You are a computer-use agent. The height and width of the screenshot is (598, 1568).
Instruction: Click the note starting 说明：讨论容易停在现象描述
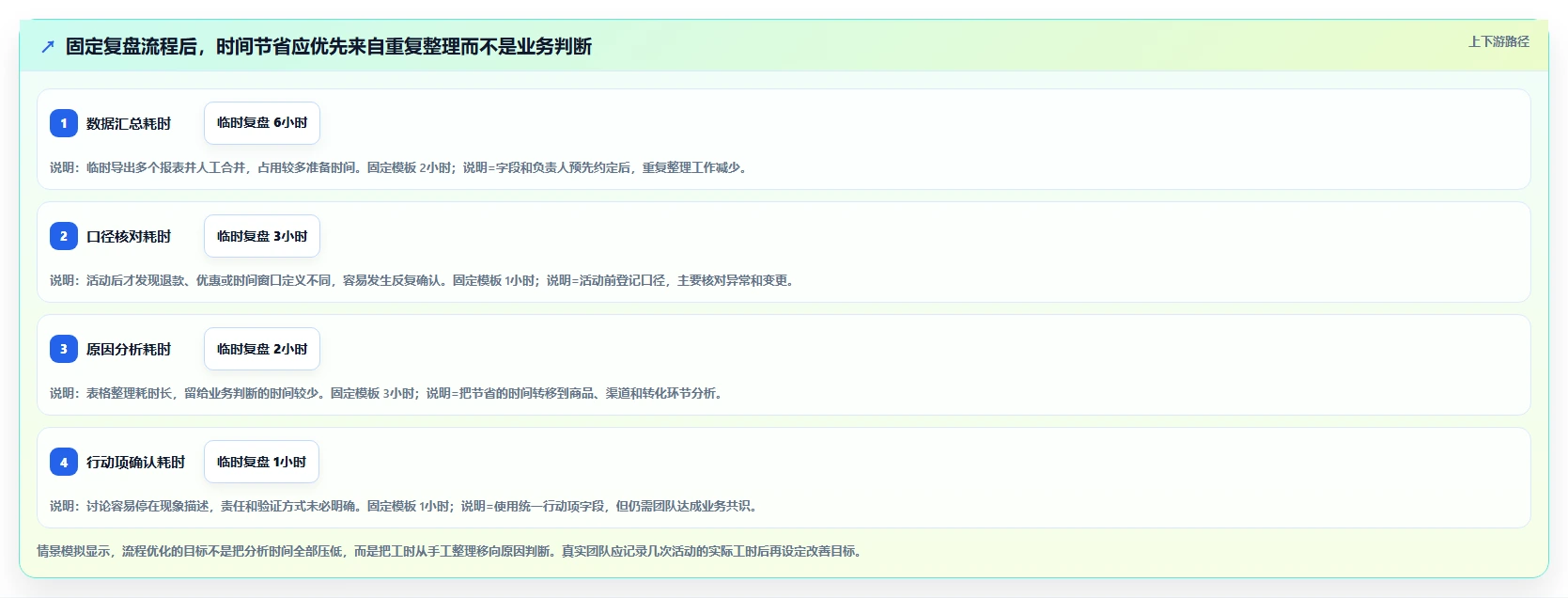click(406, 506)
